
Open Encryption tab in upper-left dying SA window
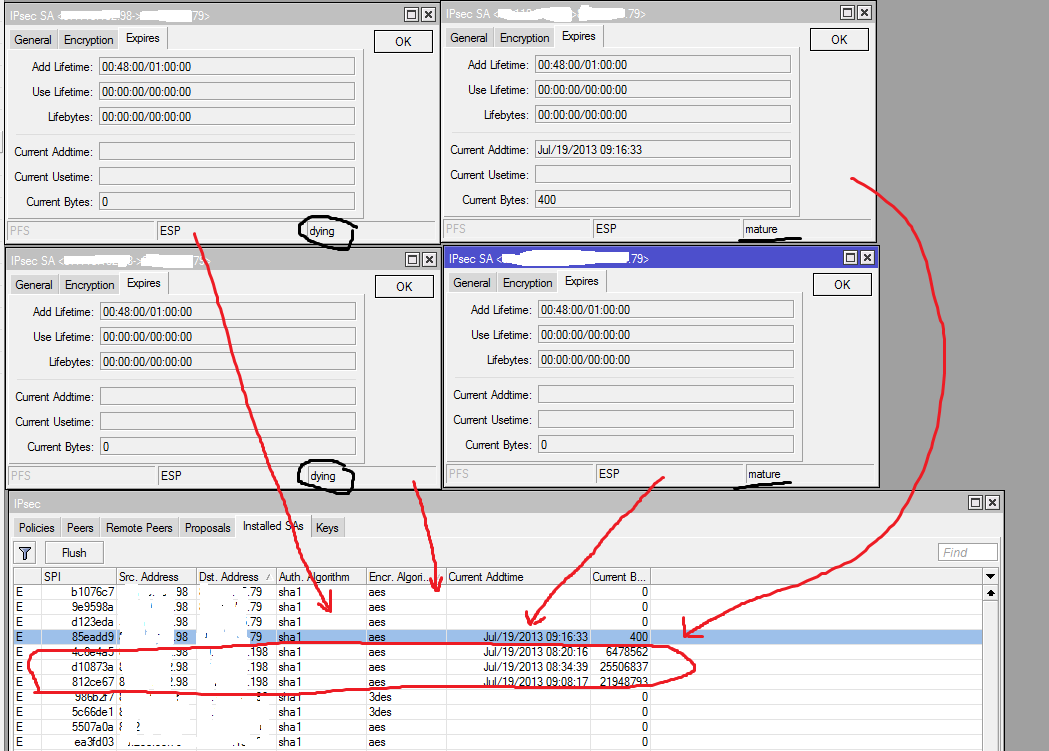tap(88, 40)
